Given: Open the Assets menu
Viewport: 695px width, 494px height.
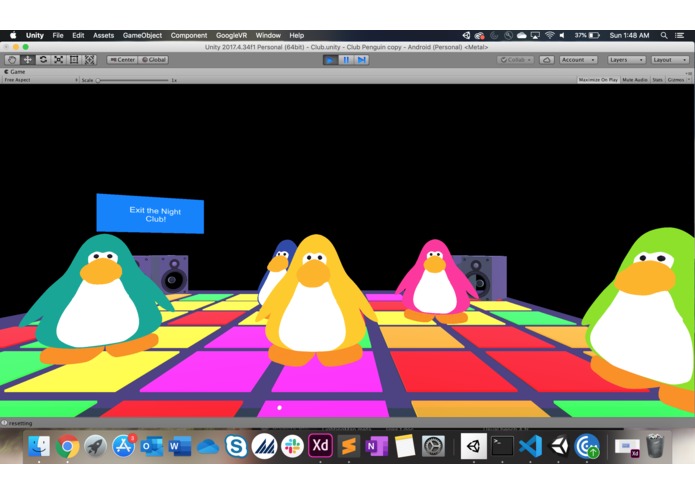Looking at the screenshot, I should (103, 35).
